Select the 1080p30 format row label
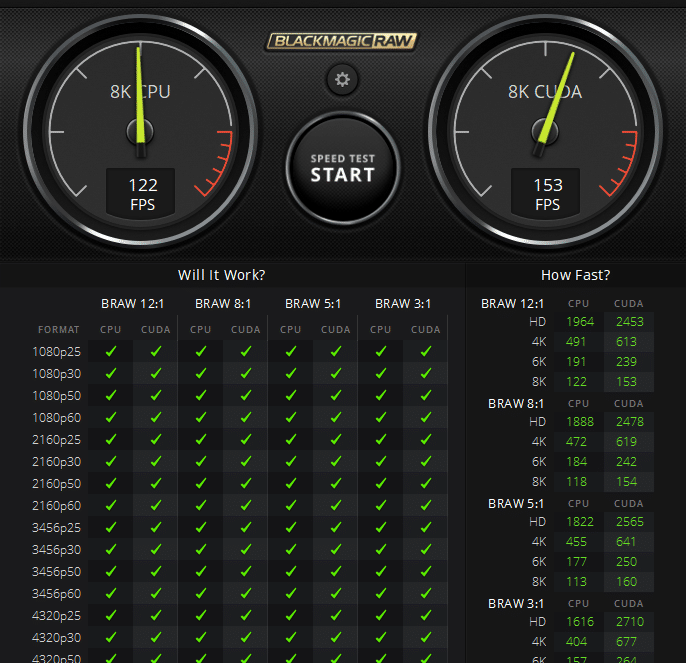The height and width of the screenshot is (663, 686). [x=56, y=374]
